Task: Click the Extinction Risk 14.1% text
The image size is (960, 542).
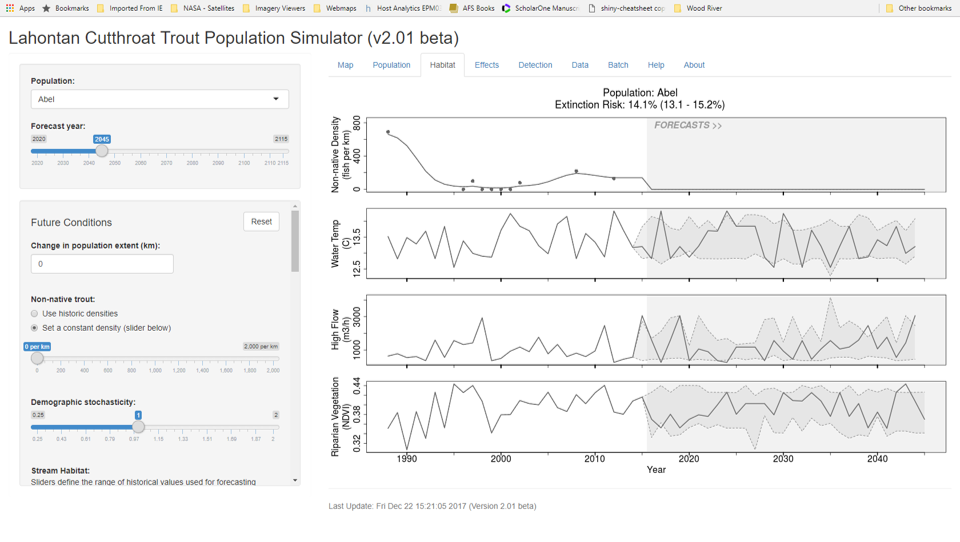Action: click(640, 105)
